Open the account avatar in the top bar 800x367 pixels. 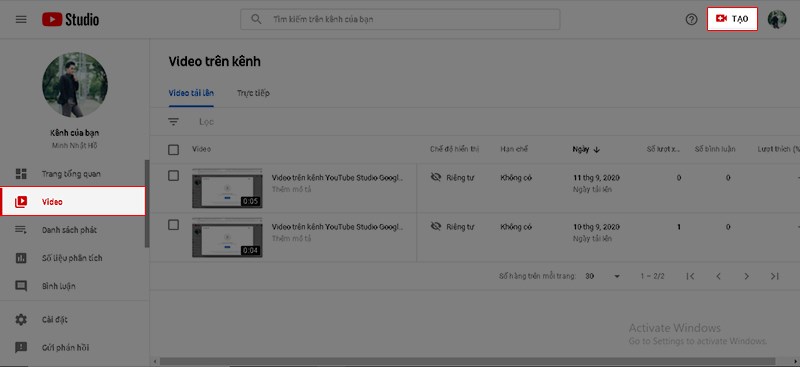[x=777, y=19]
